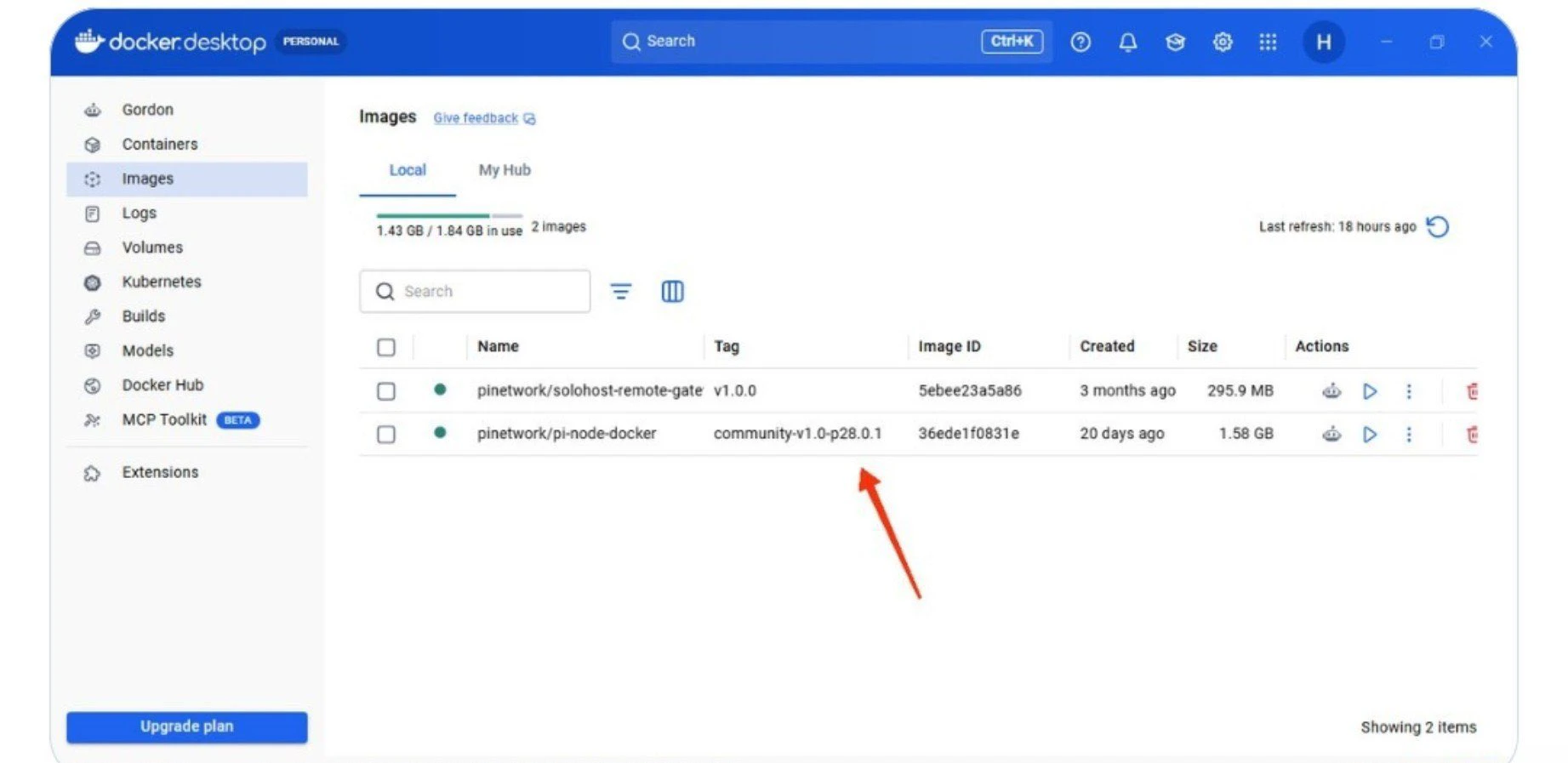
Task: Open the filter images icon
Action: [x=621, y=292]
